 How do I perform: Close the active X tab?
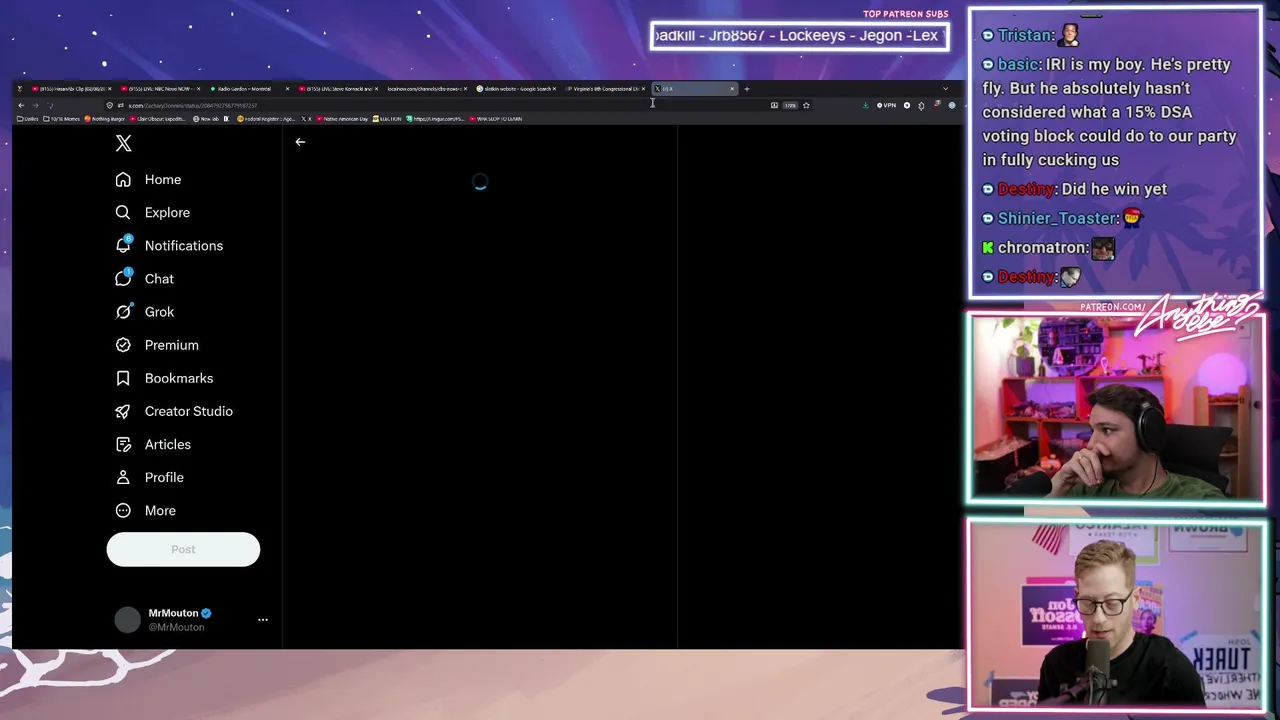click(731, 89)
